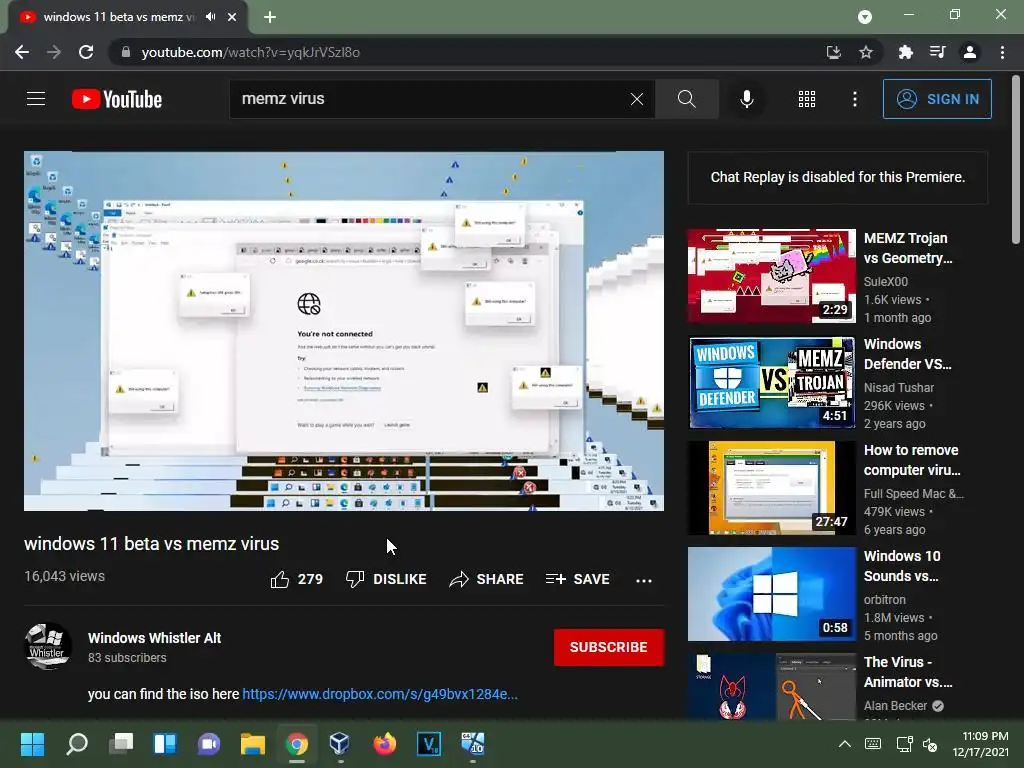
Task: Dislike the video
Action: click(386, 579)
